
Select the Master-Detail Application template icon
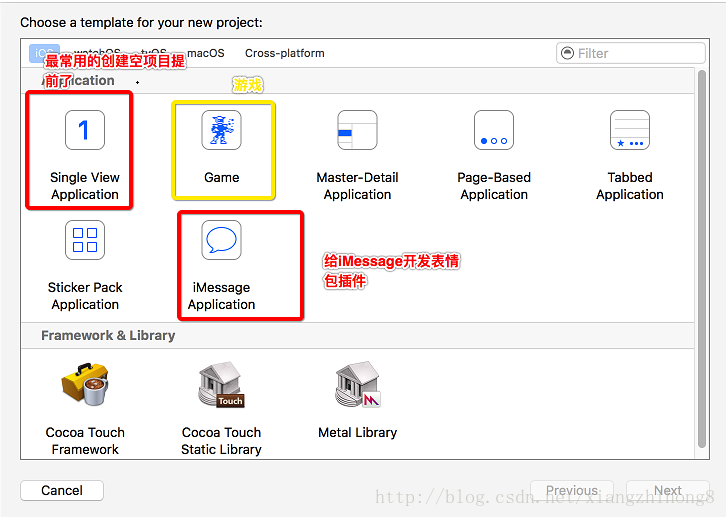(x=357, y=130)
